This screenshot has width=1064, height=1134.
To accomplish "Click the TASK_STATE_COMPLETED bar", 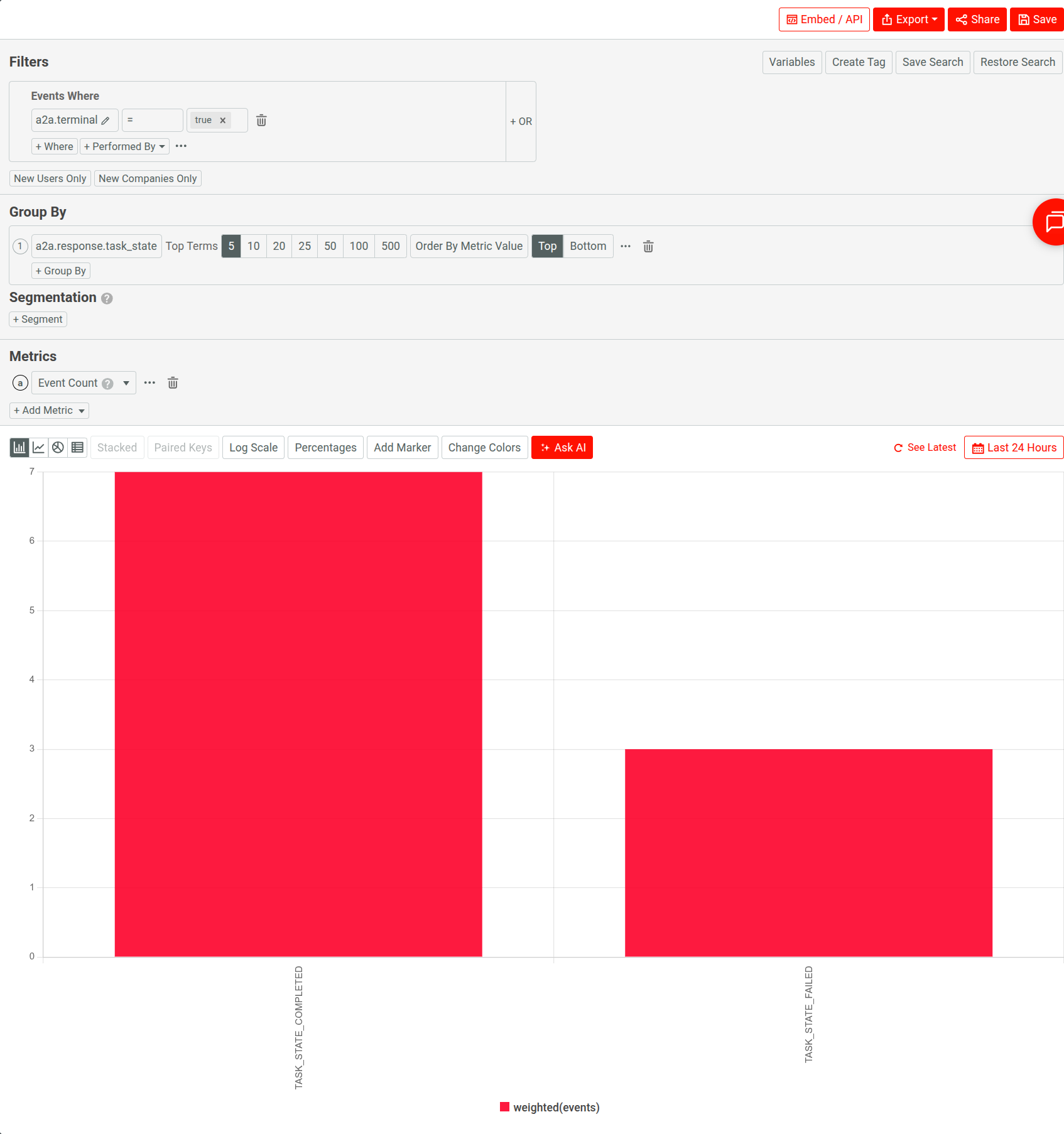I will (x=298, y=715).
